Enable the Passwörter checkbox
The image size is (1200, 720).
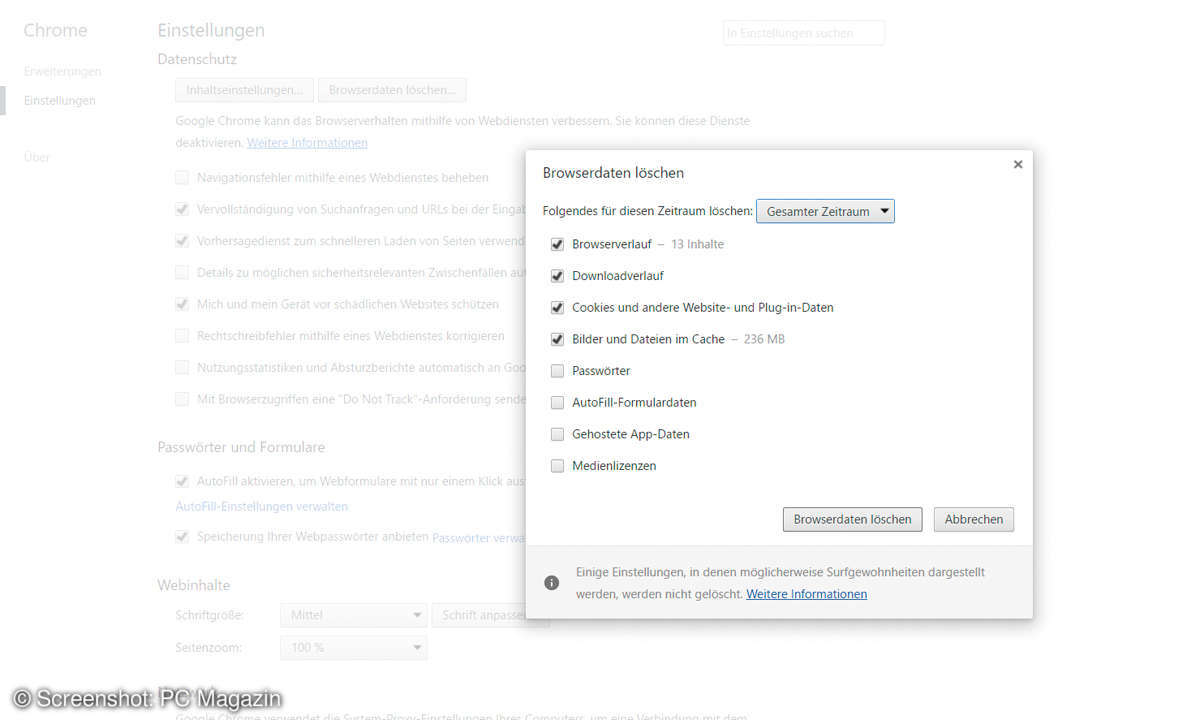pyautogui.click(x=558, y=371)
